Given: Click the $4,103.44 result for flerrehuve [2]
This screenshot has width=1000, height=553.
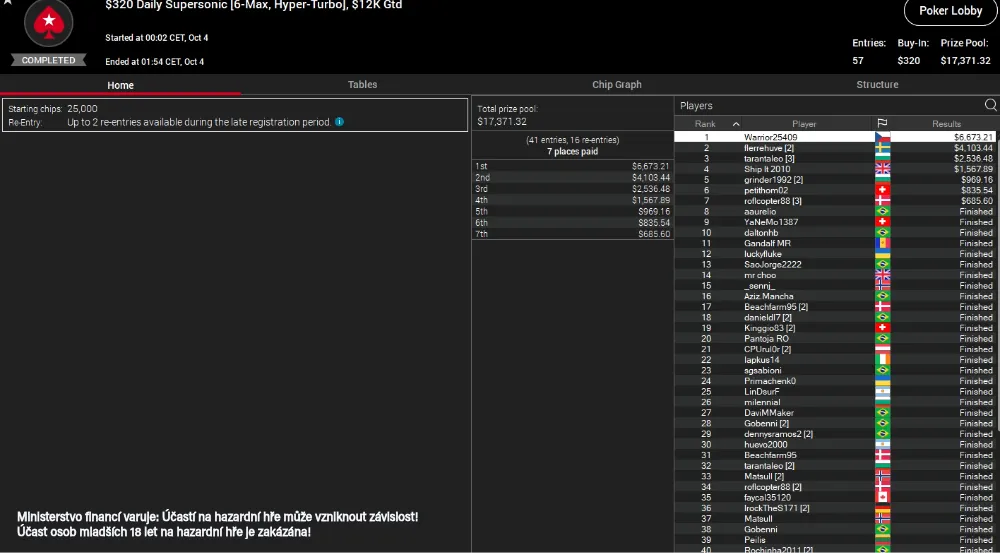Looking at the screenshot, I should (x=973, y=148).
